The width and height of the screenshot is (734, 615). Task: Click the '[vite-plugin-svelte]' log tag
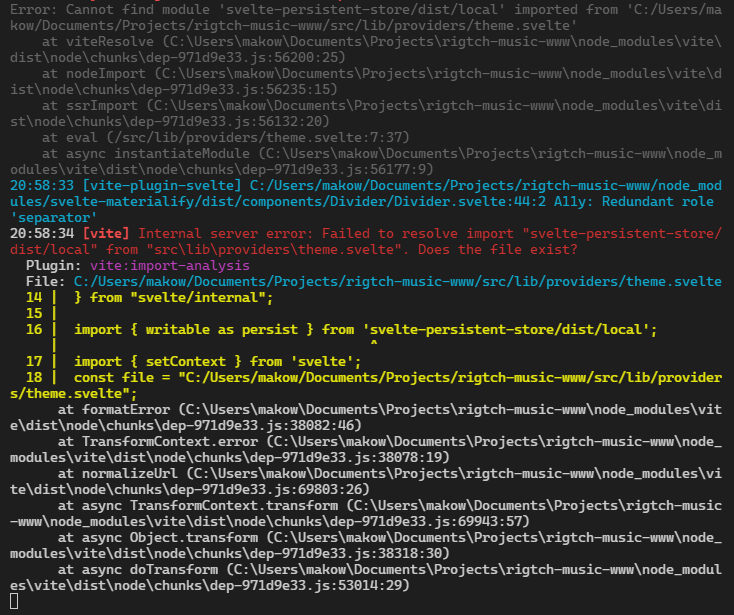tap(162, 185)
